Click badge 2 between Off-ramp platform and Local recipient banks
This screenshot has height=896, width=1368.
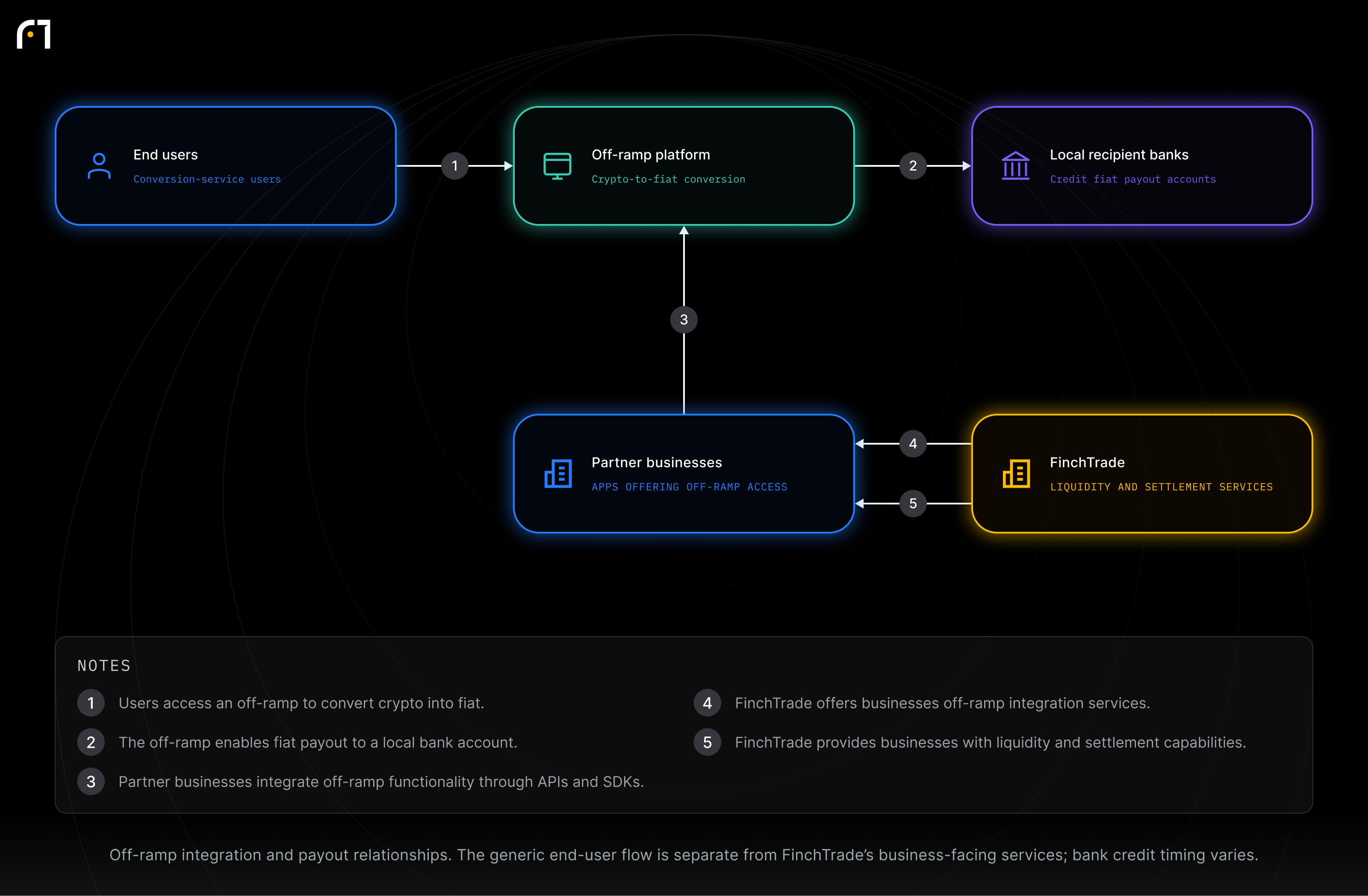pyautogui.click(x=913, y=165)
